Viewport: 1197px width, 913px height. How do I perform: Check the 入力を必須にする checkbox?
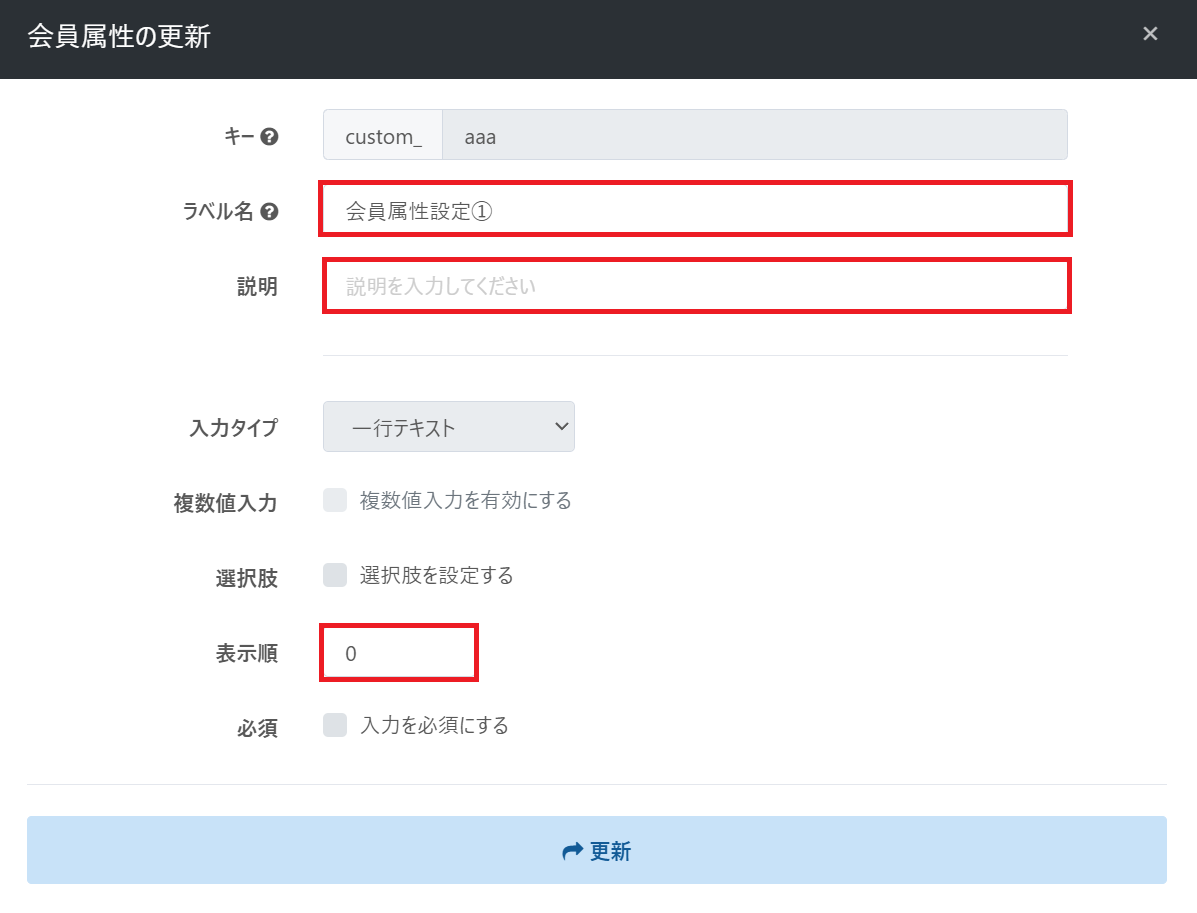(x=335, y=725)
